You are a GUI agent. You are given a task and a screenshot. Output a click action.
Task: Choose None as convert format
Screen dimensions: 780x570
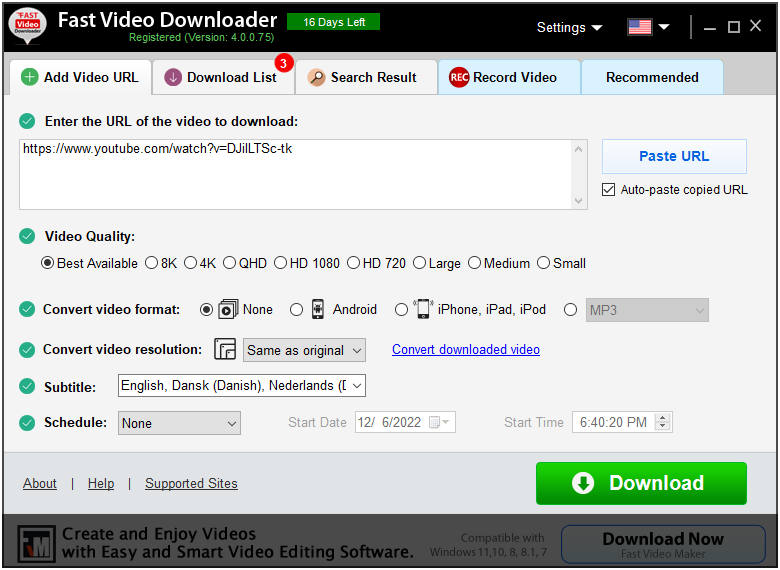[x=206, y=310]
